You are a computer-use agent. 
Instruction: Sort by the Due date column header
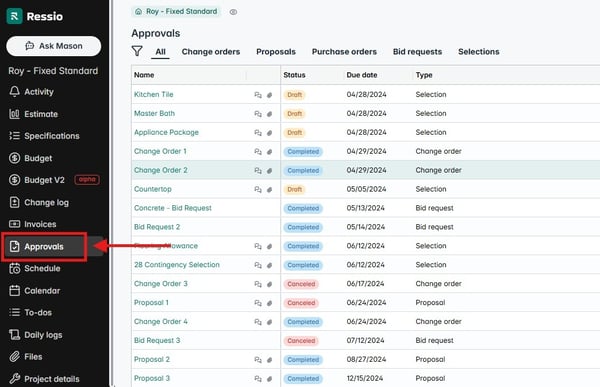pos(362,75)
